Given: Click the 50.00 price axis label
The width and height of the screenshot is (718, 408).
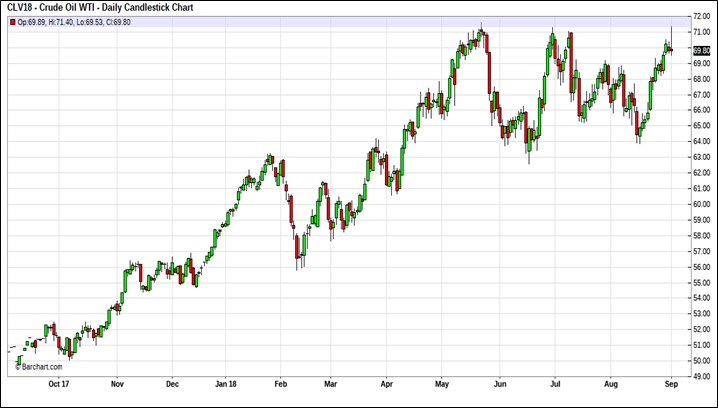Looking at the screenshot, I should pyautogui.click(x=702, y=361).
